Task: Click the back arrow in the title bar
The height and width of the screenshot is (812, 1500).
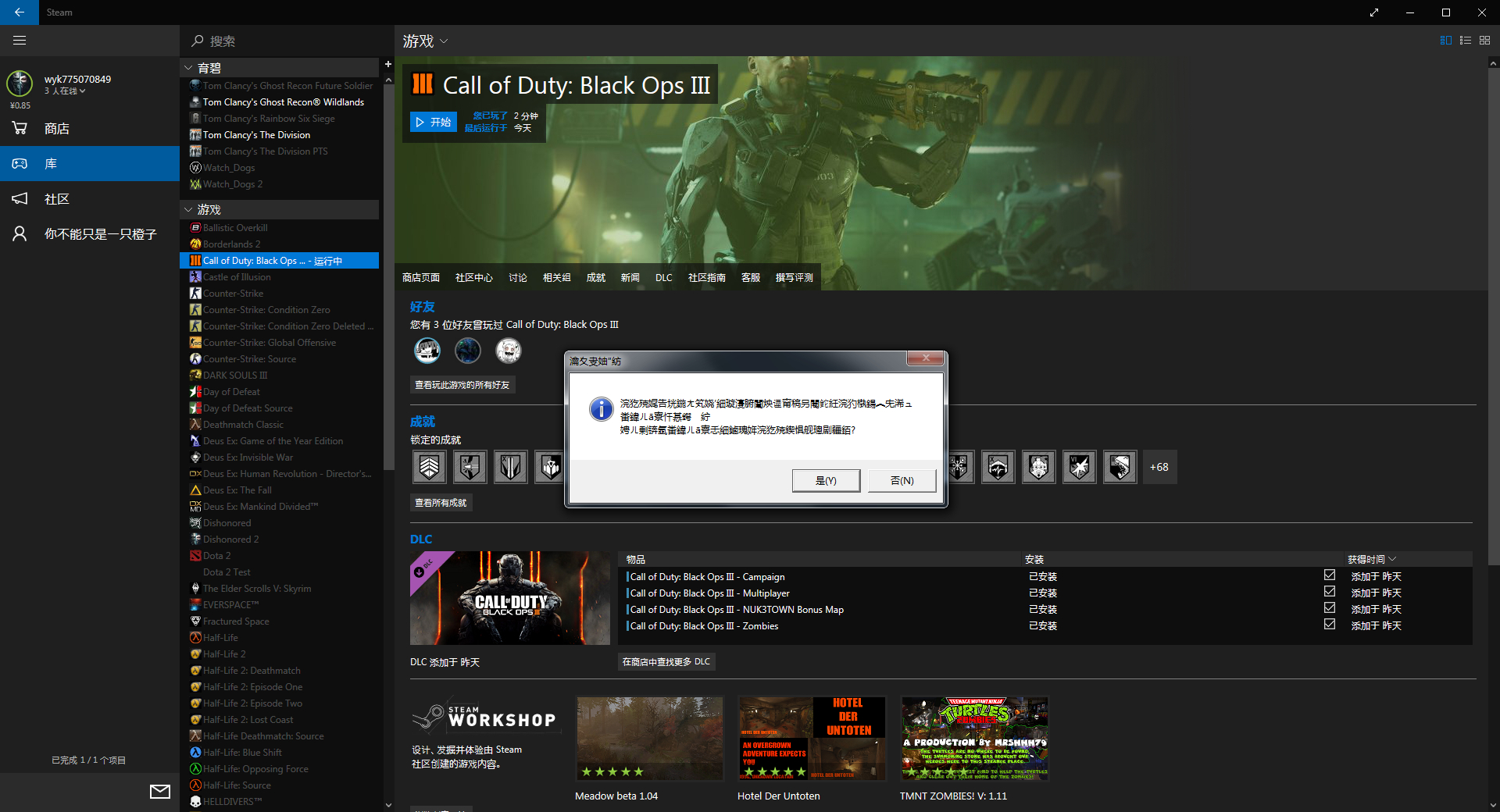Action: 20,12
